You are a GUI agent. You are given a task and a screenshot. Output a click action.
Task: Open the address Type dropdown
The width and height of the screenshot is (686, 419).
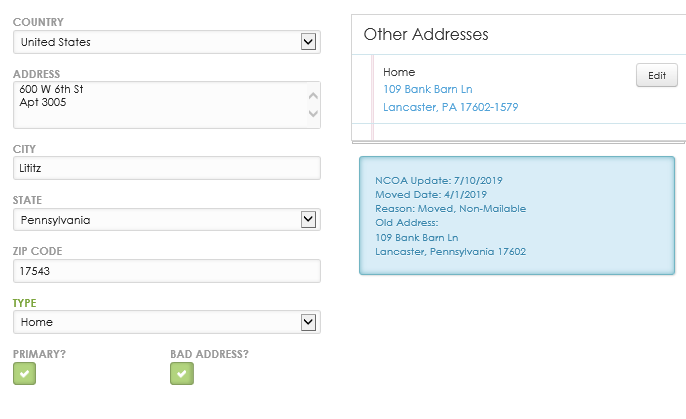166,322
